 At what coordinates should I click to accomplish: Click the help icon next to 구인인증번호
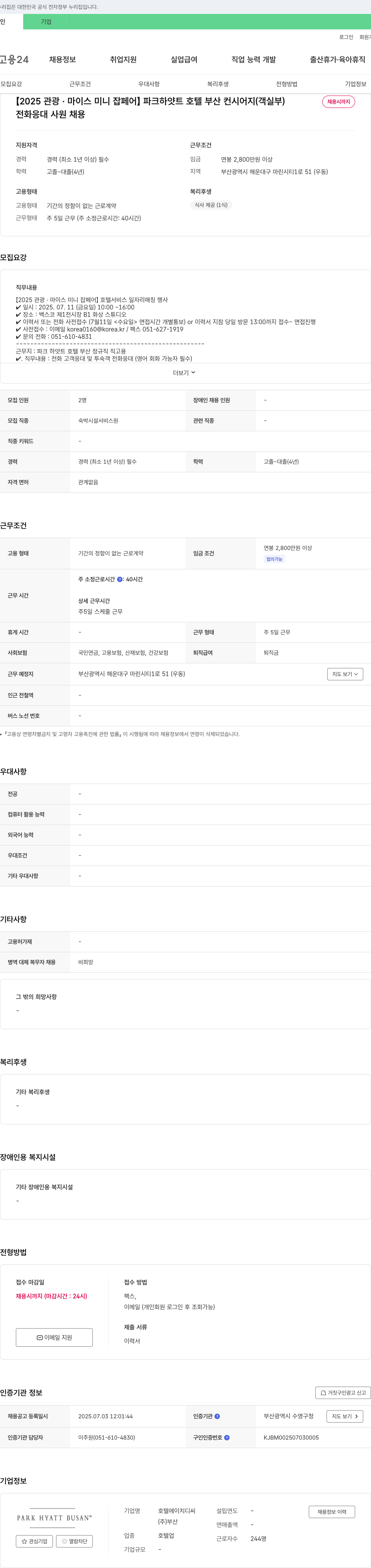click(x=227, y=1438)
